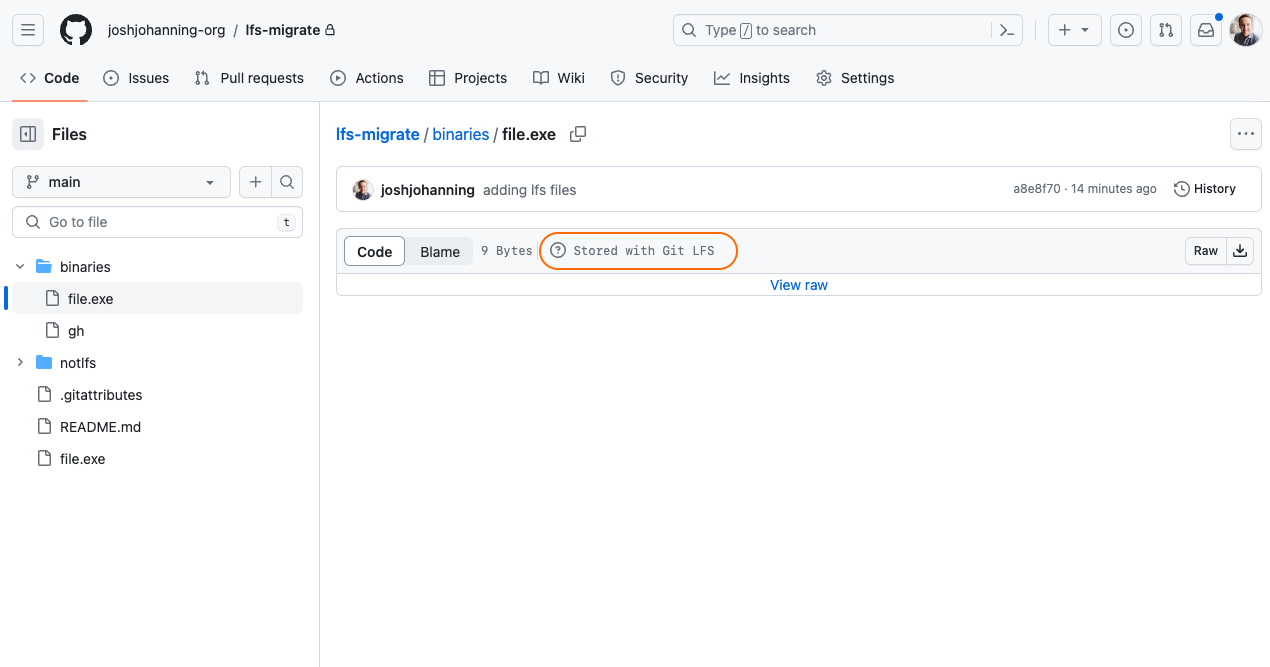
Task: Add a file with the plus button
Action: [256, 182]
